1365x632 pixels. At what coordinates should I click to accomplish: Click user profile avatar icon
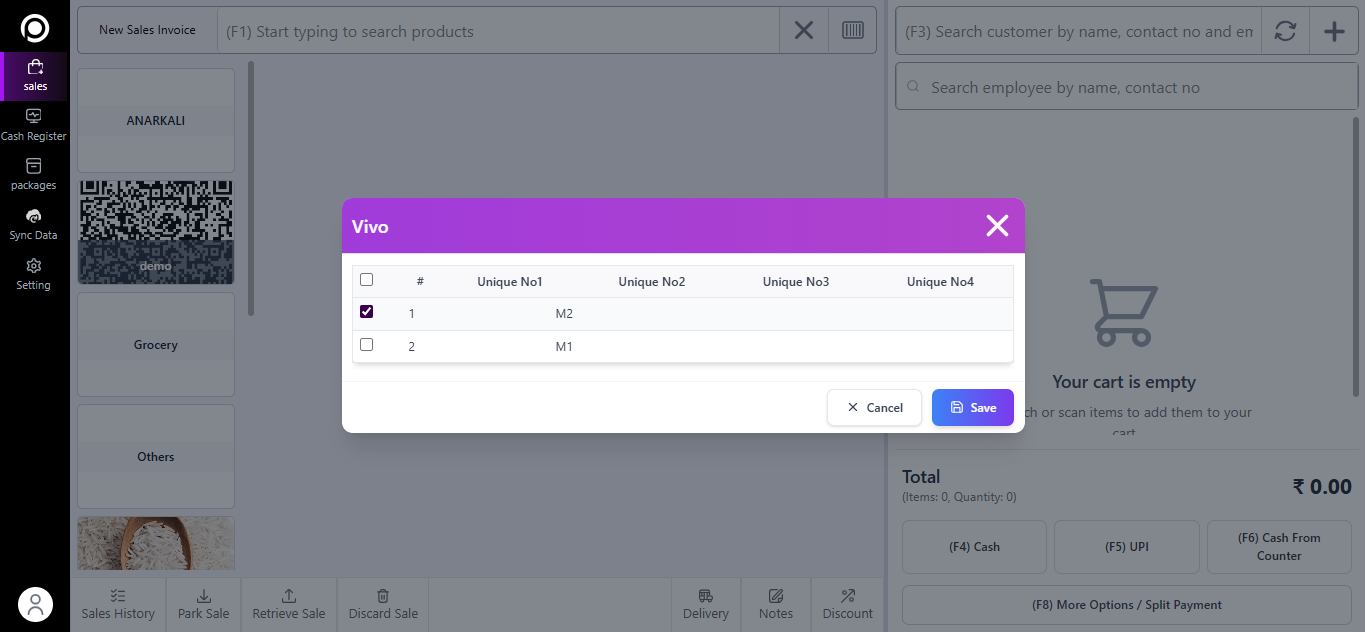point(35,604)
